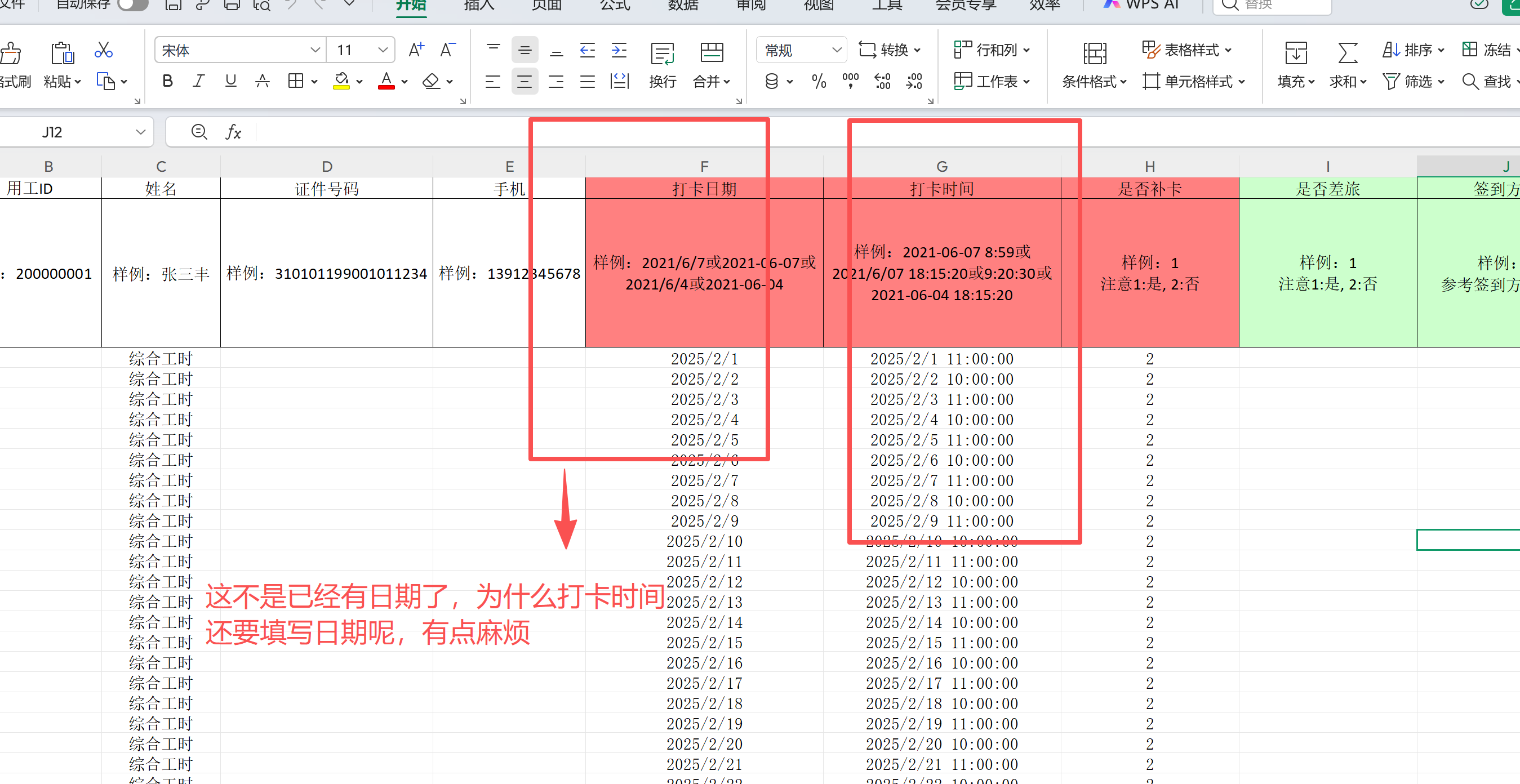The image size is (1520, 784).
Task: Apply Underline formatting
Action: pos(231,81)
